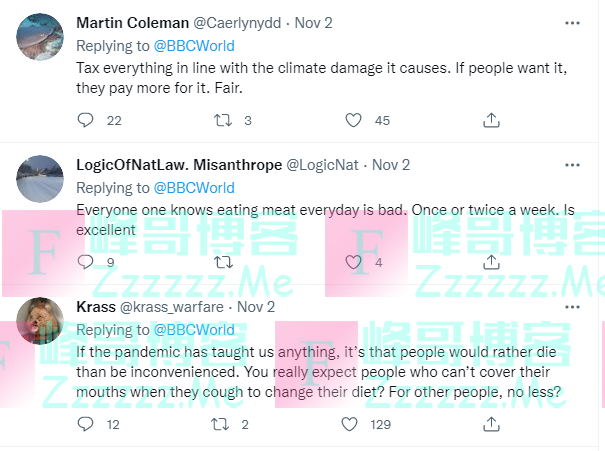The image size is (605, 451).
Task: Open more options on Martin Coleman's tweet
Action: [x=571, y=22]
